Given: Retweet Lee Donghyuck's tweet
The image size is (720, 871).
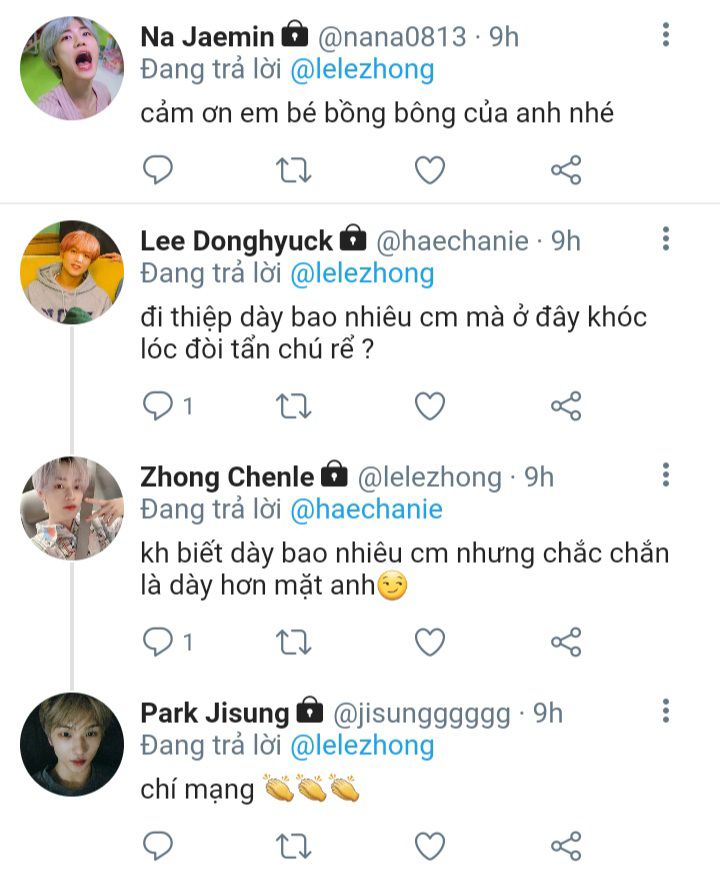Looking at the screenshot, I should [x=293, y=406].
